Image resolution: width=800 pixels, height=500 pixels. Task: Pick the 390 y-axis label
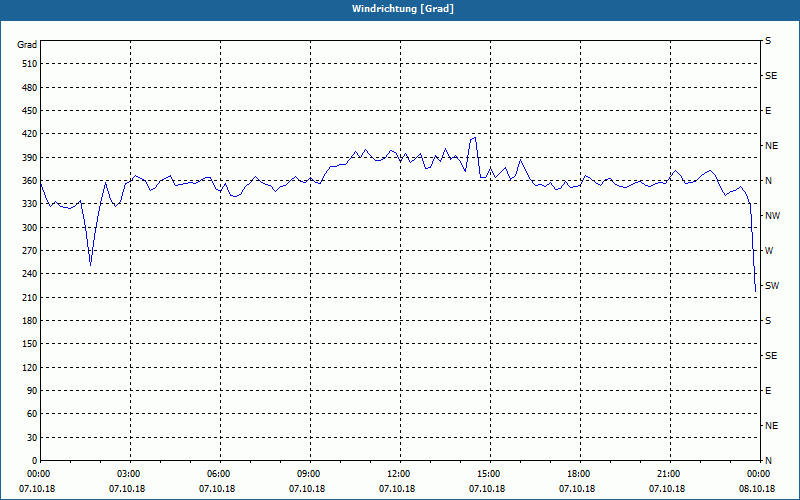30,158
